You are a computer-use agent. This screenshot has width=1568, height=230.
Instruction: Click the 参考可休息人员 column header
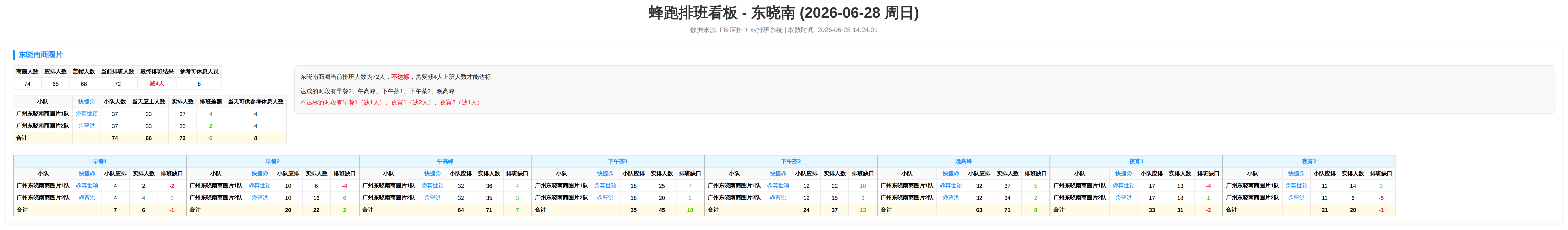[199, 72]
